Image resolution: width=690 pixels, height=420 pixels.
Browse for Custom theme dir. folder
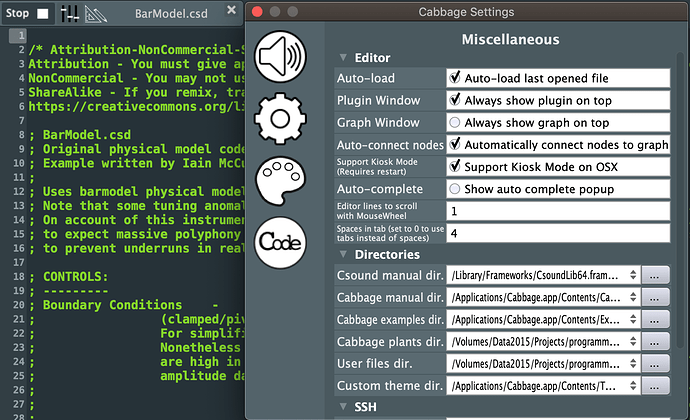tap(655, 386)
